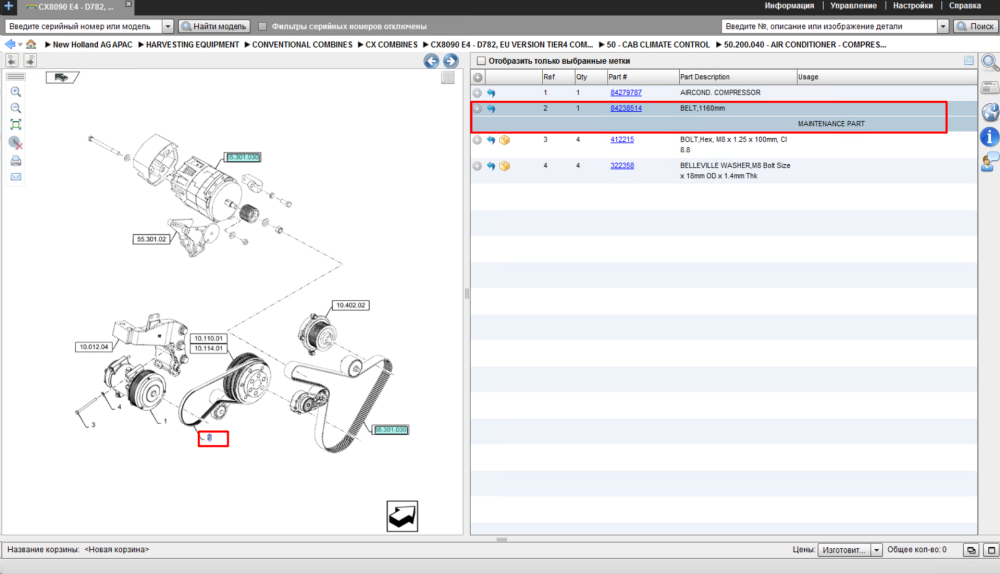The width and height of the screenshot is (1000, 574).
Task: Go to CONVENTIONAL COMBINES breadcrumb
Action: pyautogui.click(x=302, y=45)
